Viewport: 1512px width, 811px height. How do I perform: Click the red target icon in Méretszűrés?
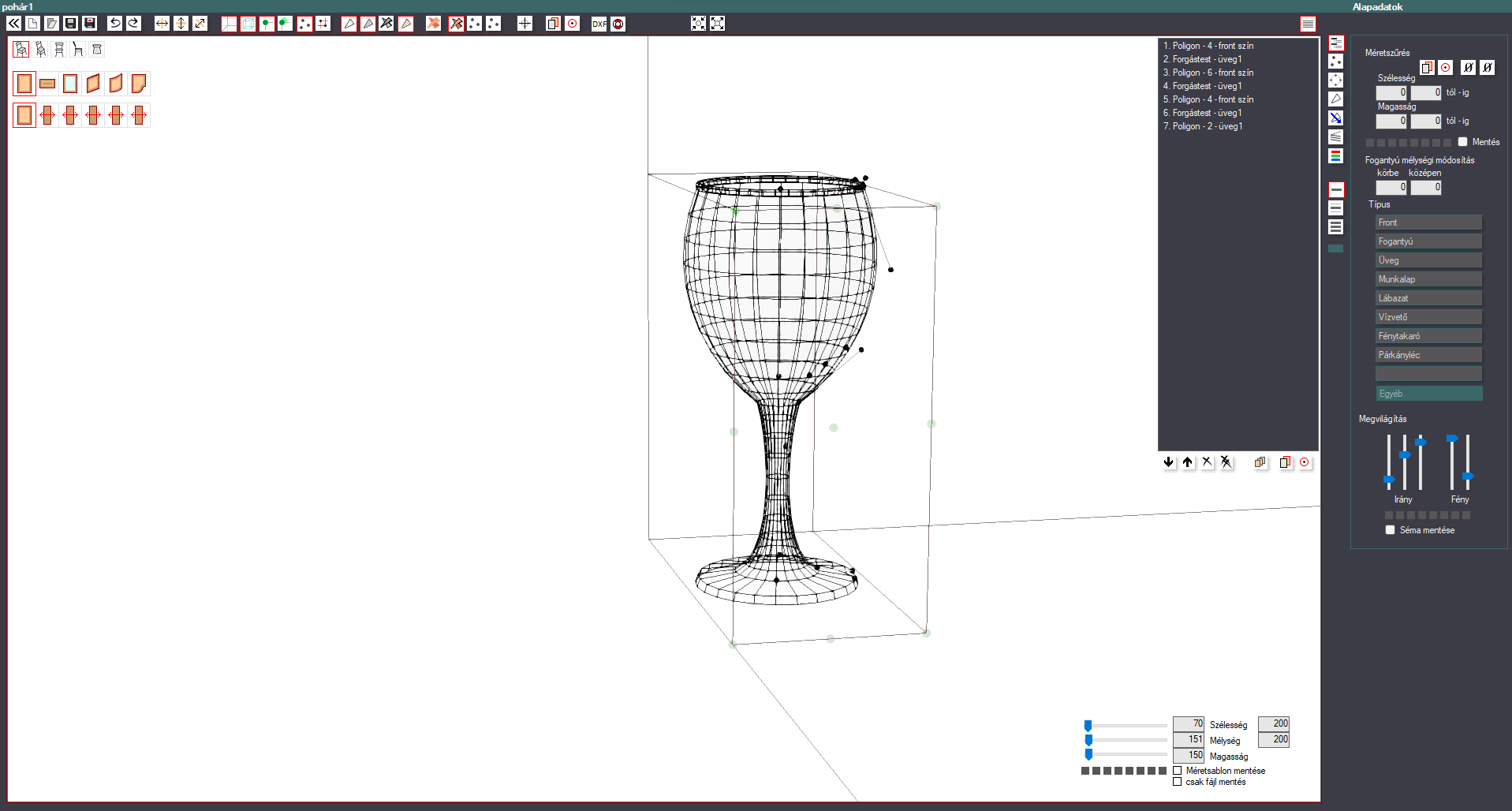1446,68
